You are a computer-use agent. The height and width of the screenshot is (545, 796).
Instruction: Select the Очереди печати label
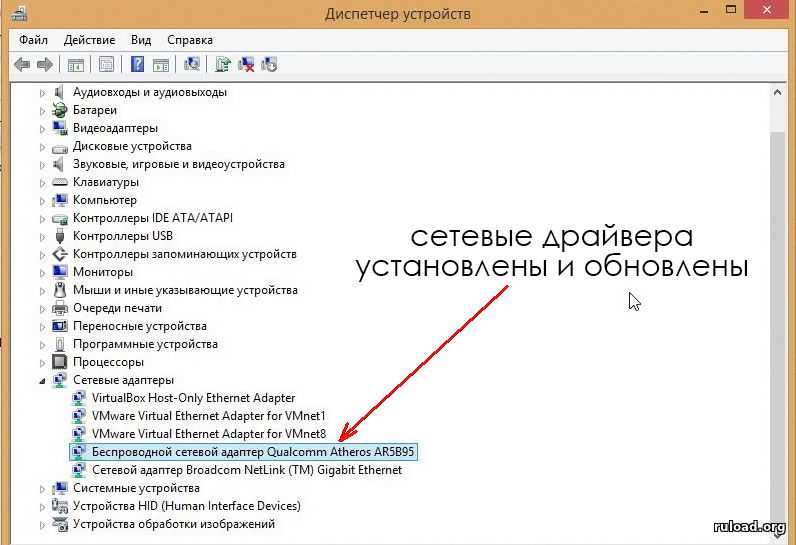[x=117, y=308]
